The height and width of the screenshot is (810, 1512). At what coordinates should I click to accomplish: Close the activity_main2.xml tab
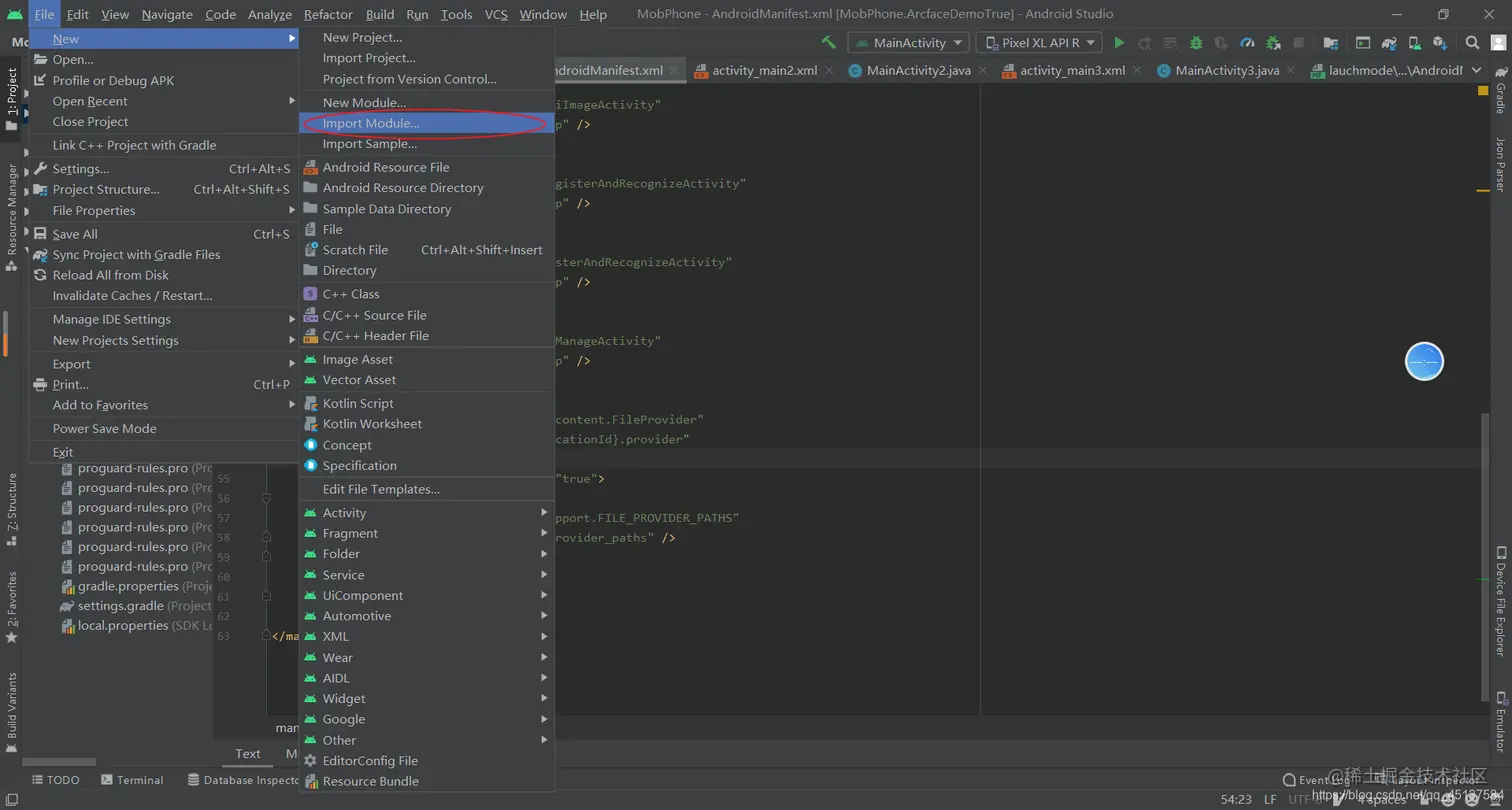(x=830, y=71)
